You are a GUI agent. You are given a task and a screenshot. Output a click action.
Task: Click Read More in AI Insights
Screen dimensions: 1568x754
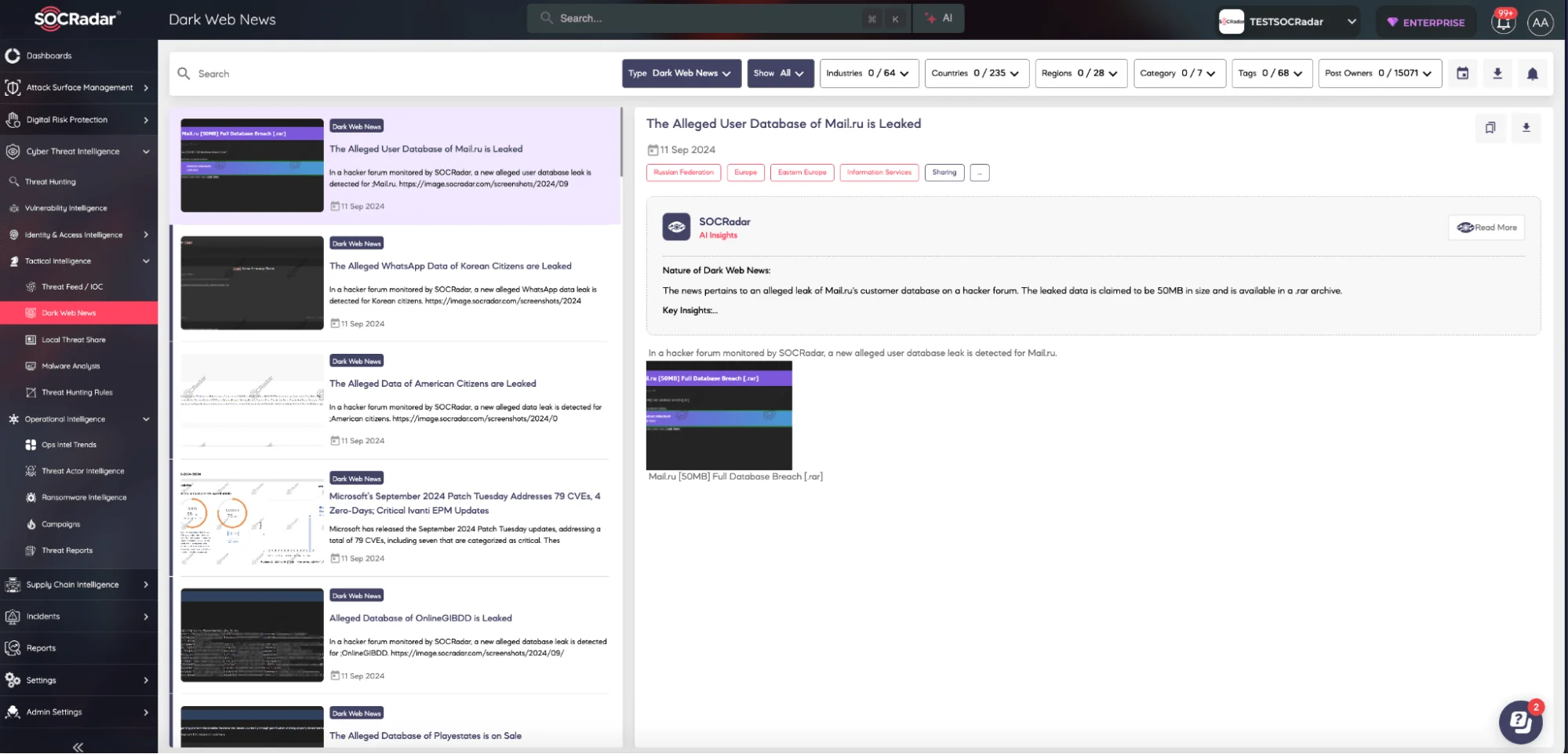coord(1486,228)
